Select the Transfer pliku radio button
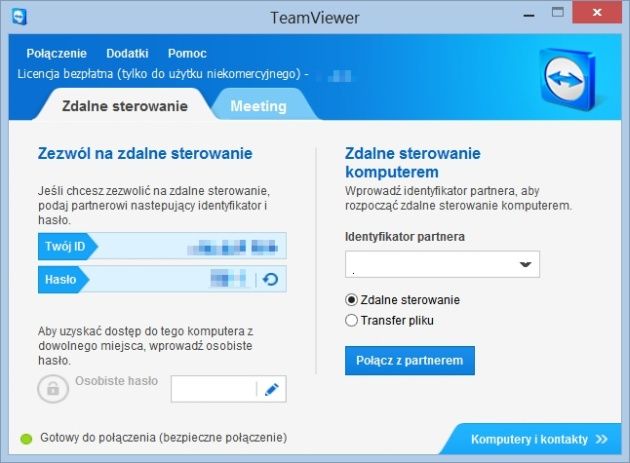Screen dimensions: 630x463 [351, 320]
